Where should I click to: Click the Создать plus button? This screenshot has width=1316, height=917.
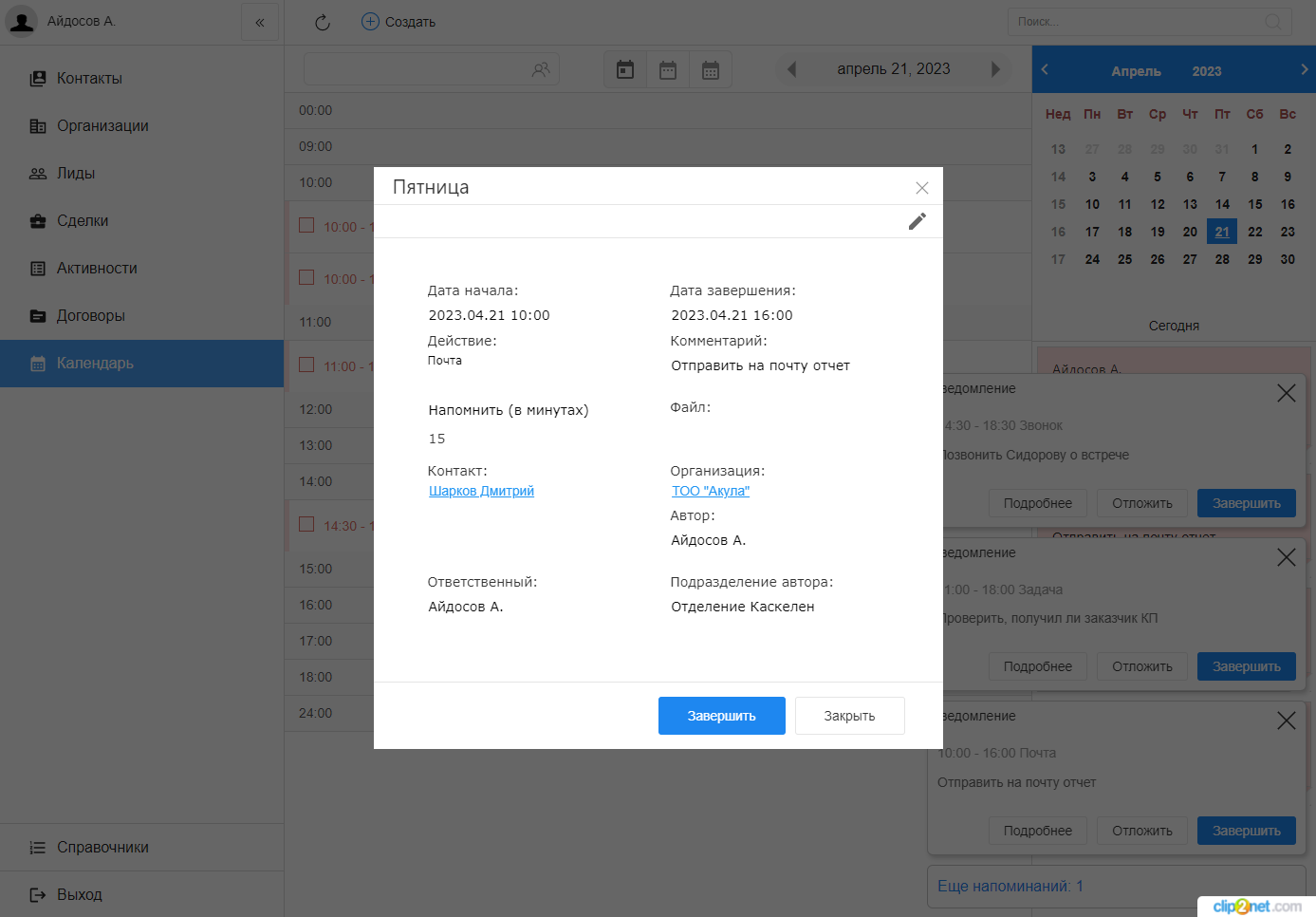point(399,22)
